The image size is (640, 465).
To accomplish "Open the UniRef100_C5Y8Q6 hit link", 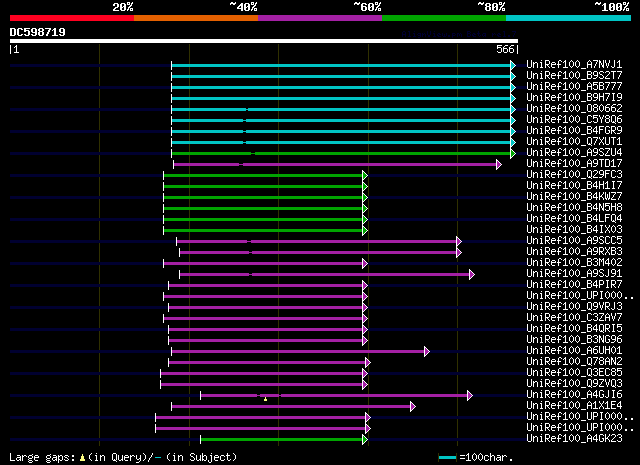I will [574, 120].
